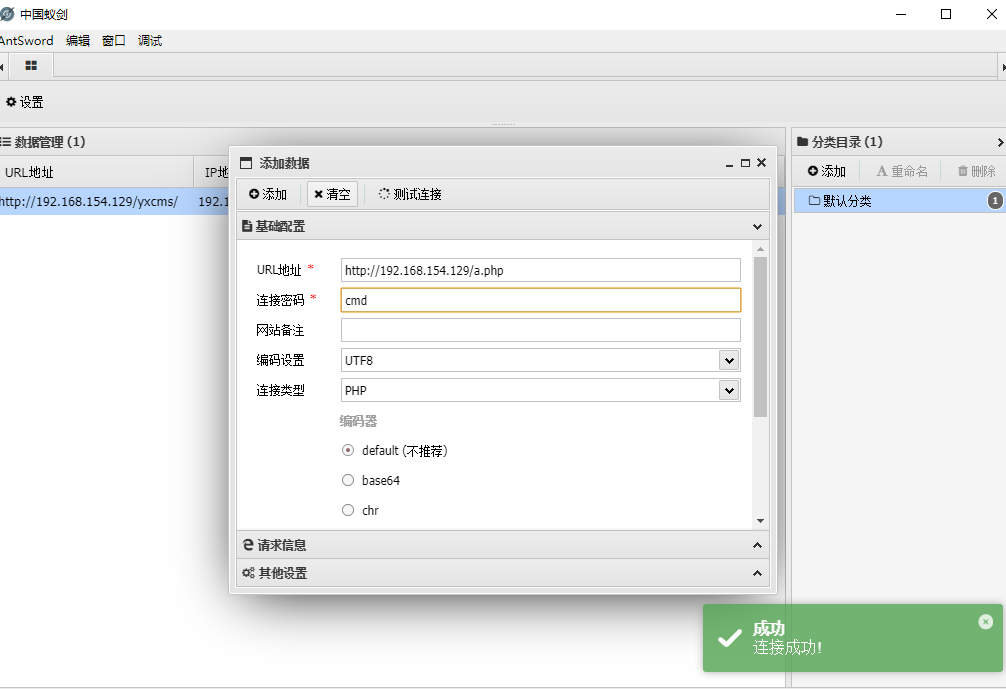Click the 添加 button in 添加数据 dialog
Viewport: 1006px width, 689px height.
point(268,194)
